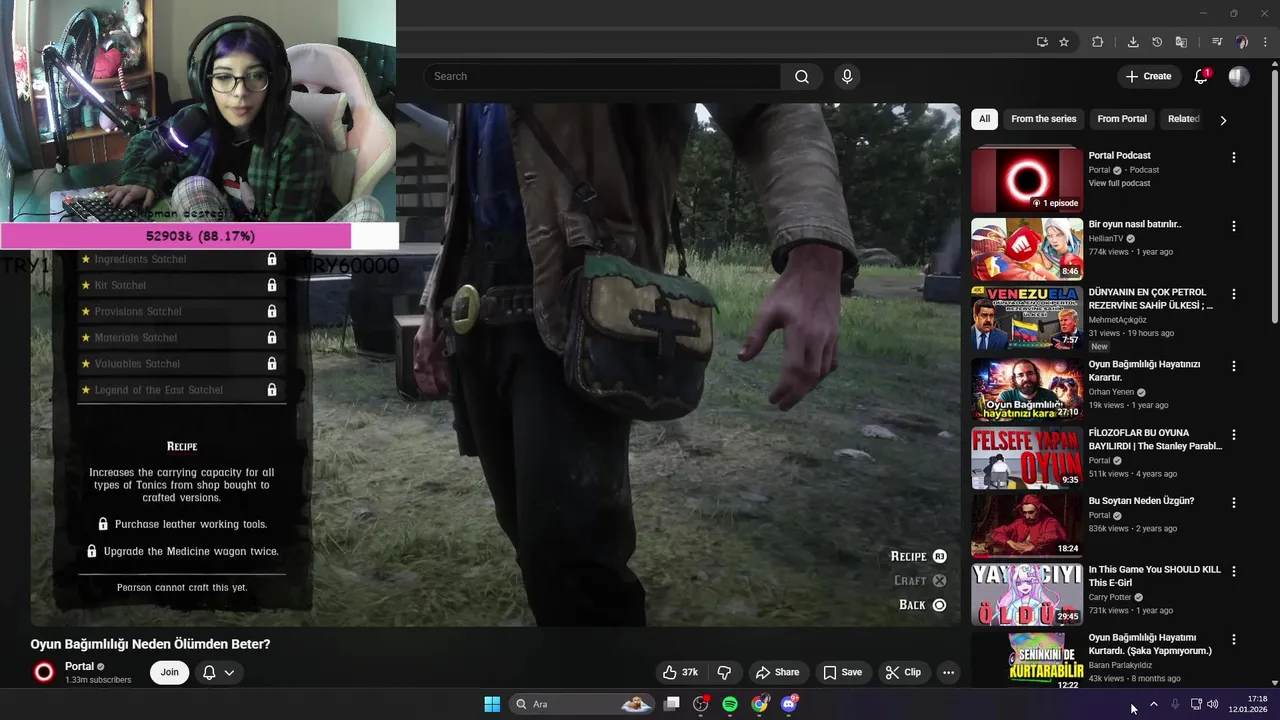
Task: Create a Clip of the video
Action: [903, 672]
